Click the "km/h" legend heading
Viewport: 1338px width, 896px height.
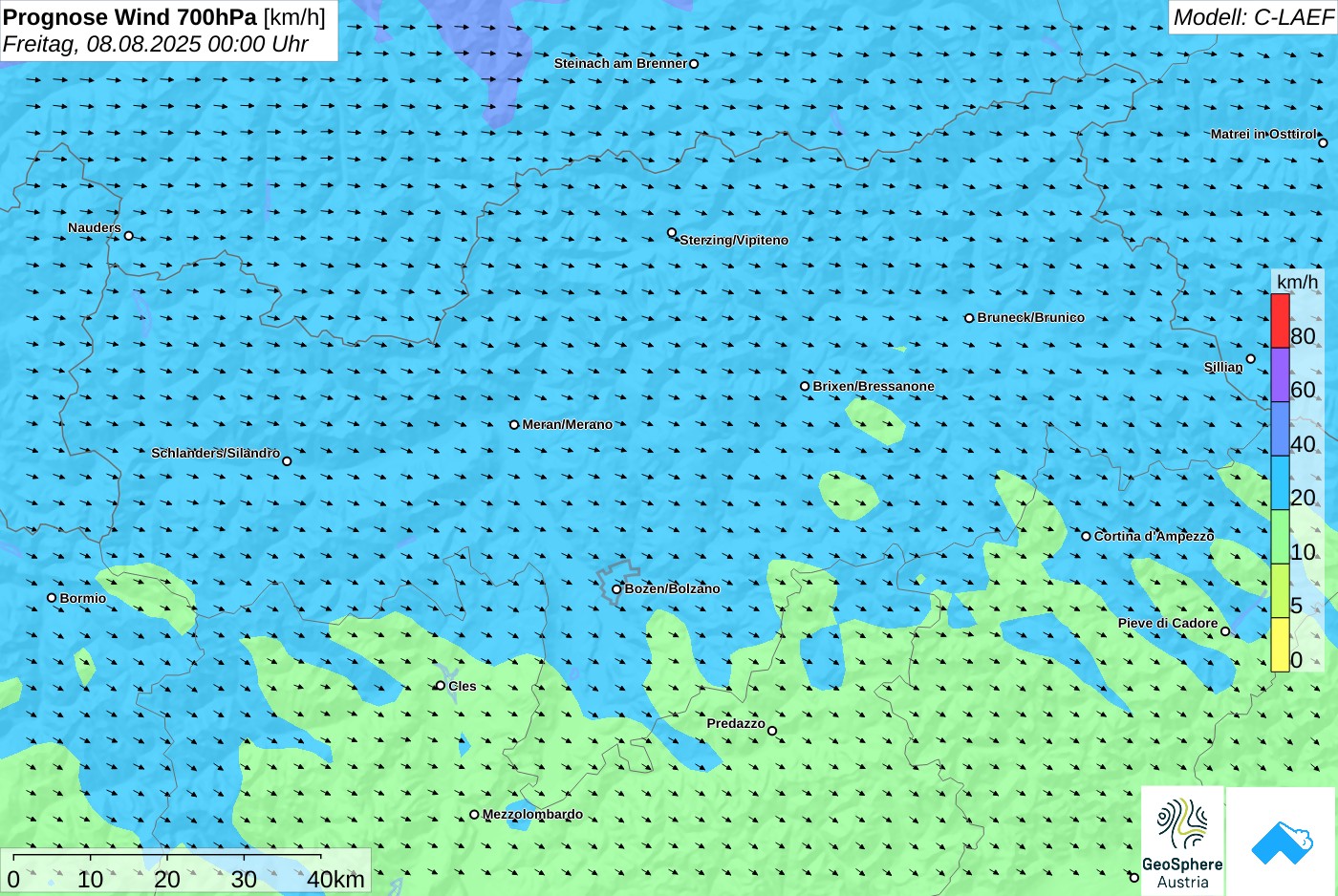pyautogui.click(x=1297, y=282)
